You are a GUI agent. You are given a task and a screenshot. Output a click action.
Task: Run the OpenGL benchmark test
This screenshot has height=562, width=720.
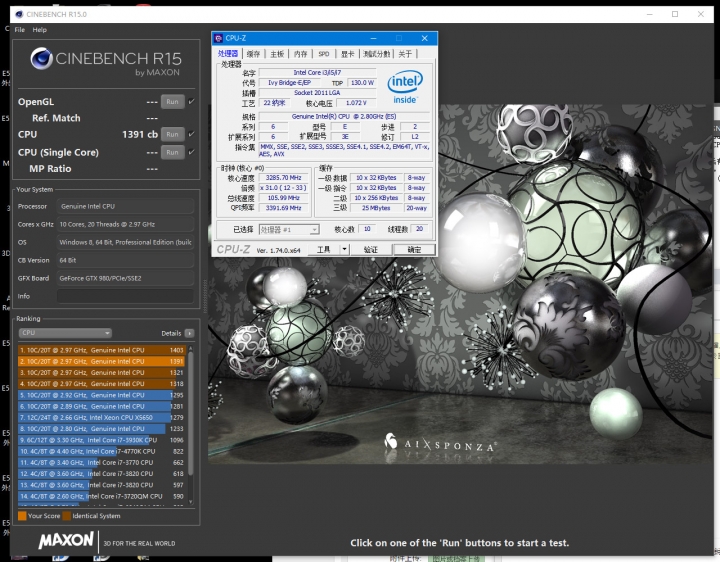tap(173, 102)
